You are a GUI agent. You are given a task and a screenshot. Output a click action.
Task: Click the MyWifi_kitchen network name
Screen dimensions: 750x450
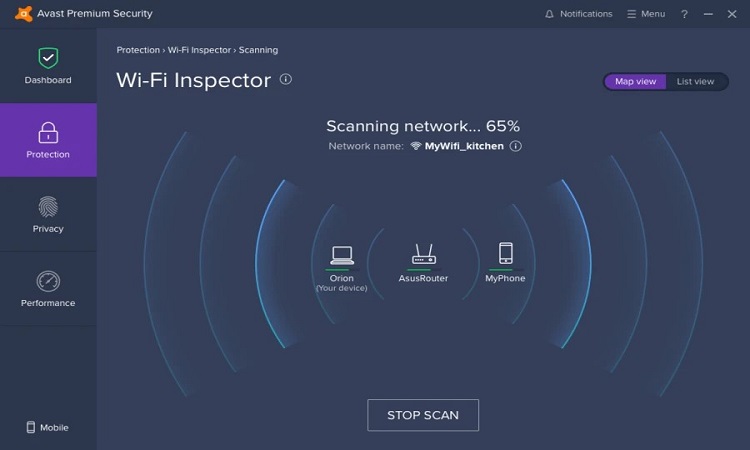coord(464,146)
